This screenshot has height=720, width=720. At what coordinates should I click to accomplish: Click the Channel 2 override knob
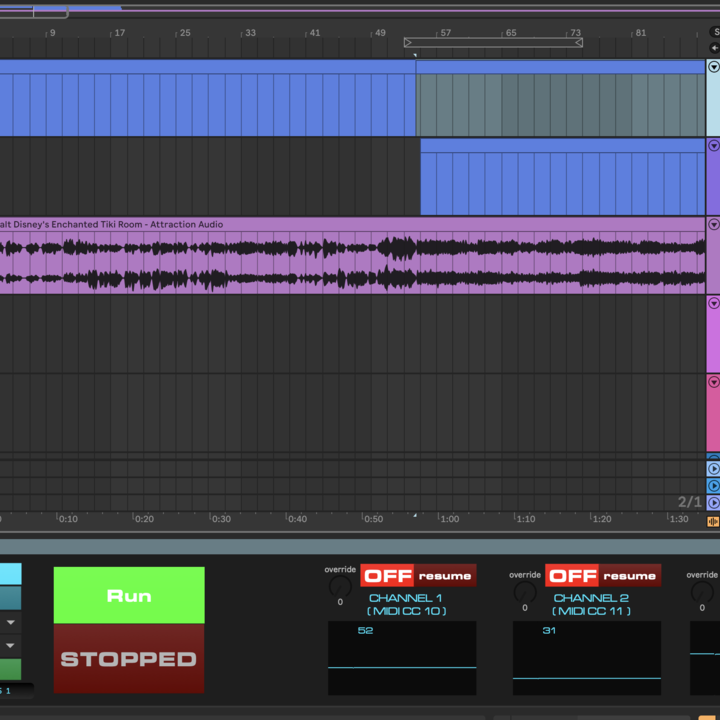[x=525, y=591]
